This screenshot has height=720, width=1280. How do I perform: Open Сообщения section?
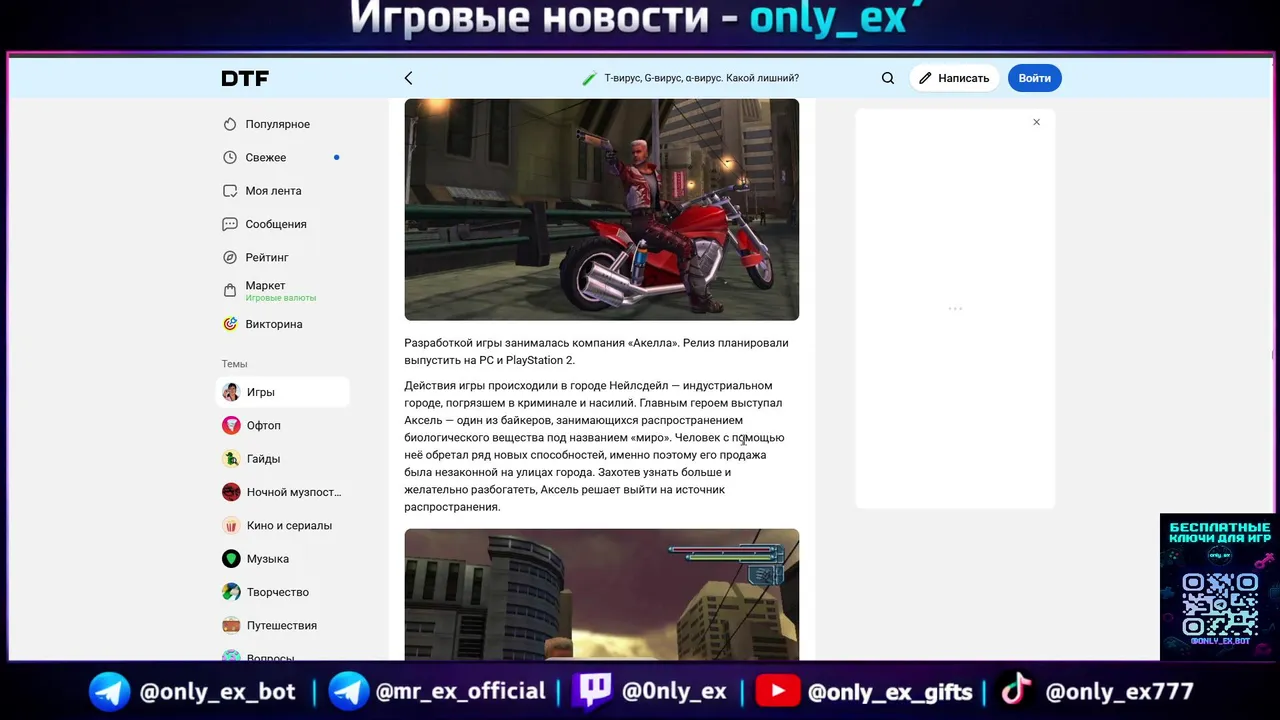[276, 224]
